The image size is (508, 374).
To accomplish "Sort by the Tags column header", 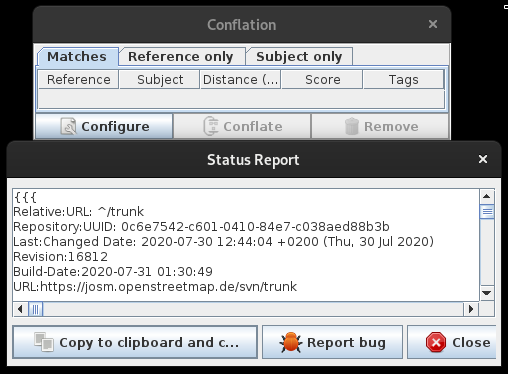I will tap(403, 79).
